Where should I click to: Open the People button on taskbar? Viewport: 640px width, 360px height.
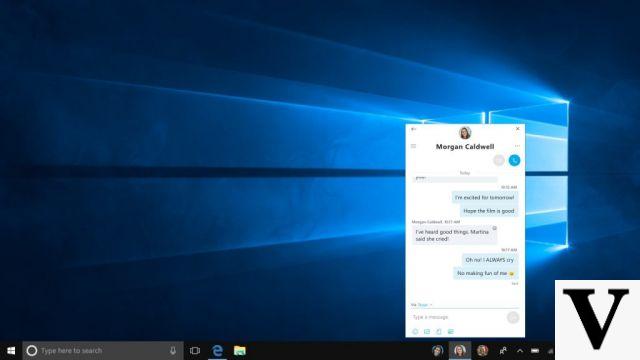tap(503, 351)
